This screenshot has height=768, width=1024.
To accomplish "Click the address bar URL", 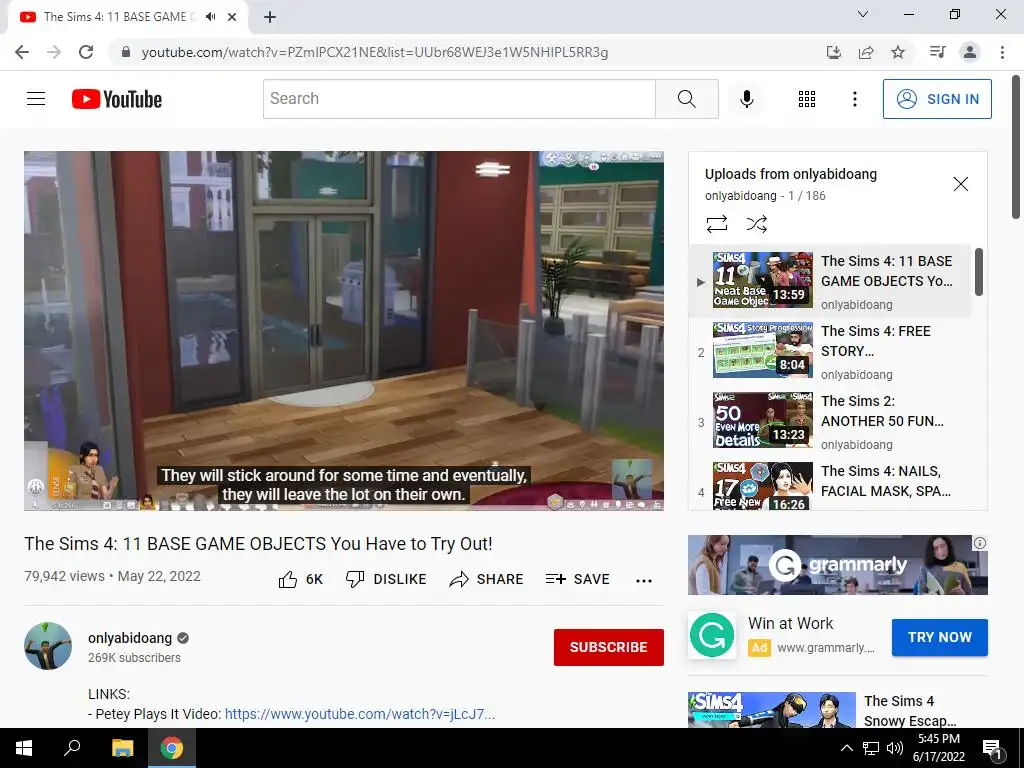I will point(375,52).
